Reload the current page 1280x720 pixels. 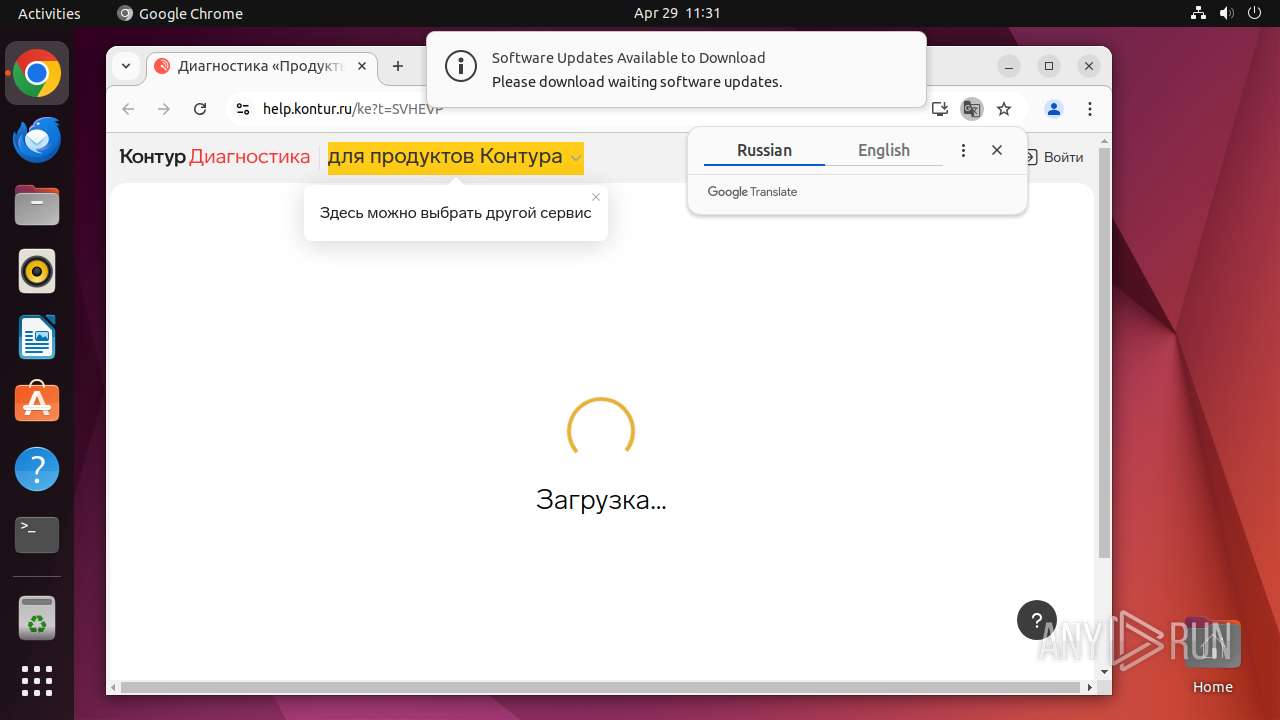tap(200, 109)
